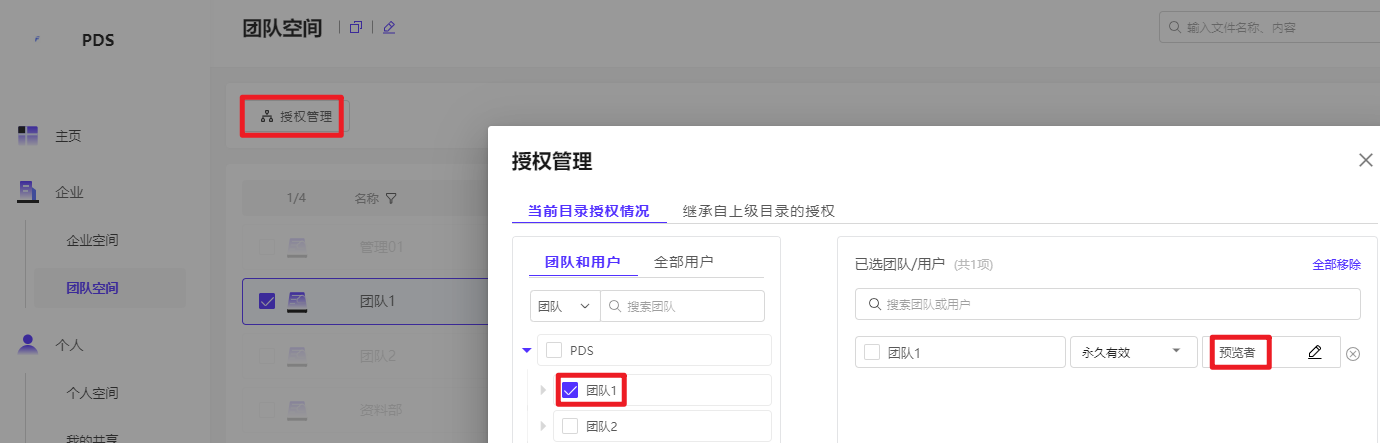Collapse the PDS tree node
This screenshot has width=1380, height=443.
527,350
